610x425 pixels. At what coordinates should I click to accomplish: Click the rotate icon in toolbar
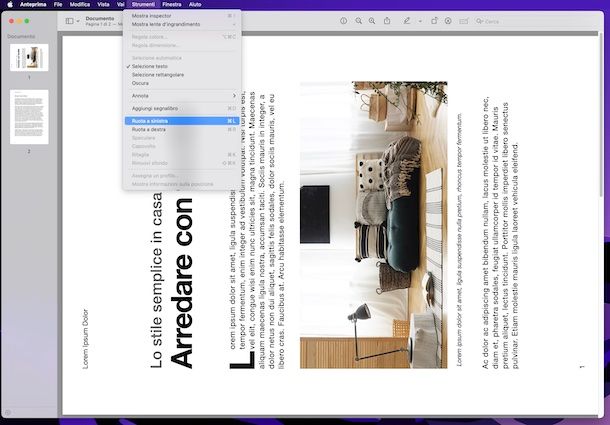pyautogui.click(x=434, y=21)
